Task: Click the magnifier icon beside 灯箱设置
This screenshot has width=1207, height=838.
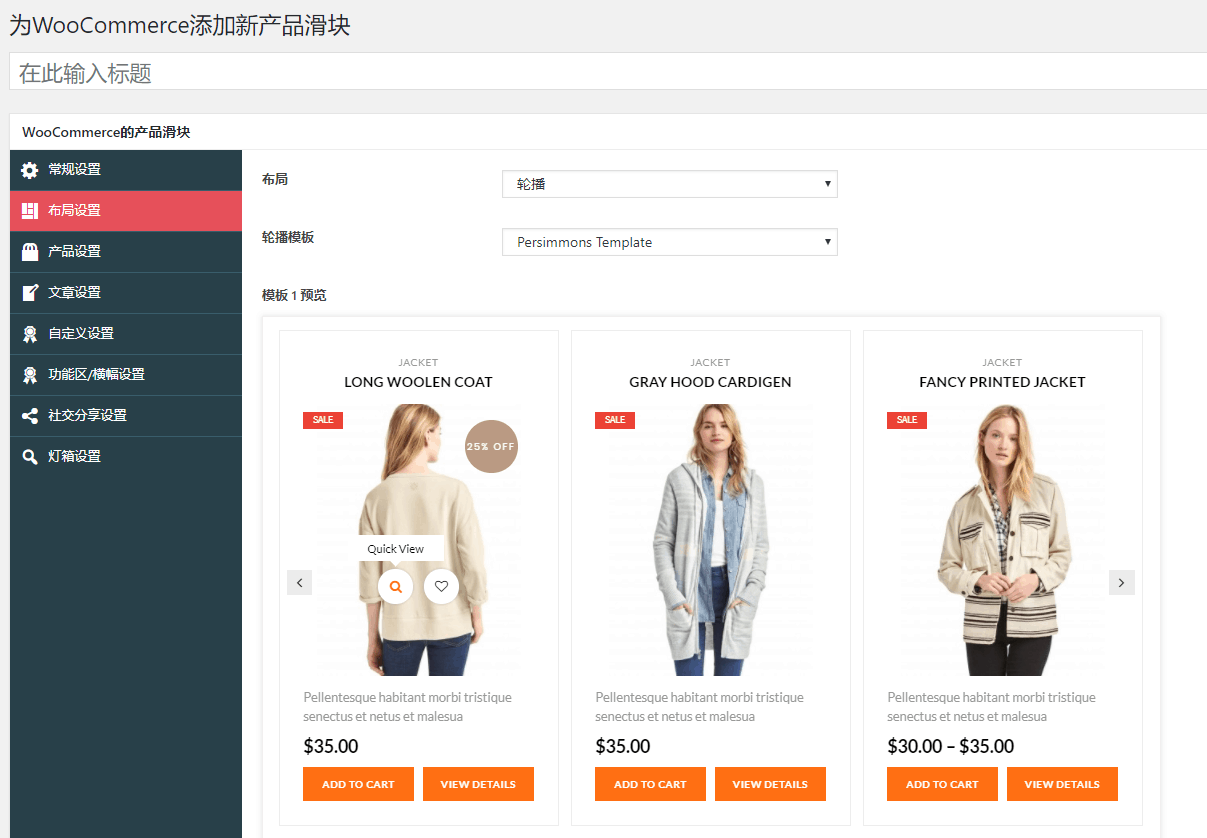Action: (30, 457)
